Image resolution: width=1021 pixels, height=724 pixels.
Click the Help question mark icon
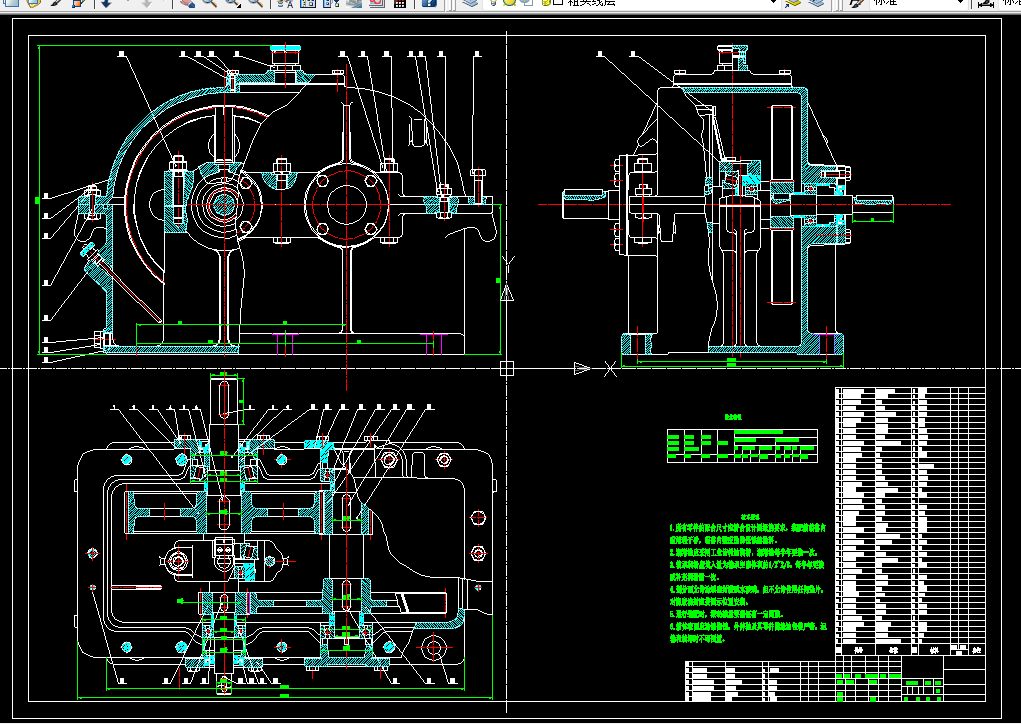(x=428, y=3)
